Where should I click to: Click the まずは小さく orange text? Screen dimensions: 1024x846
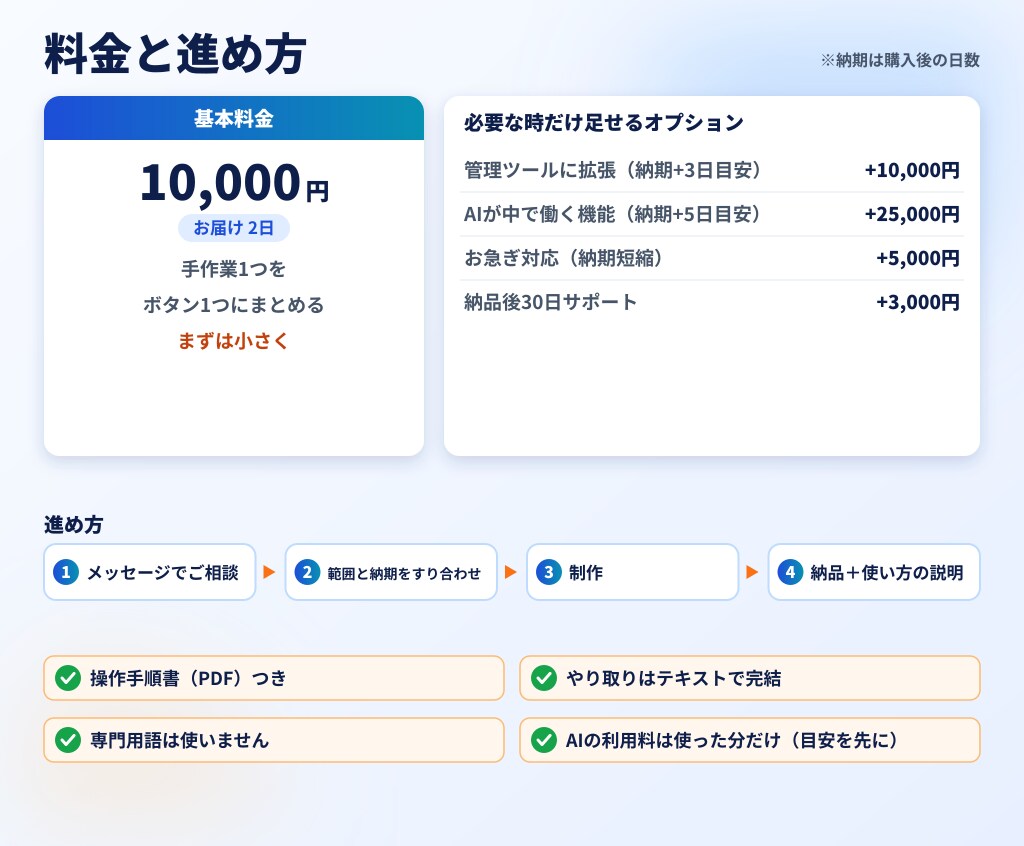234,341
